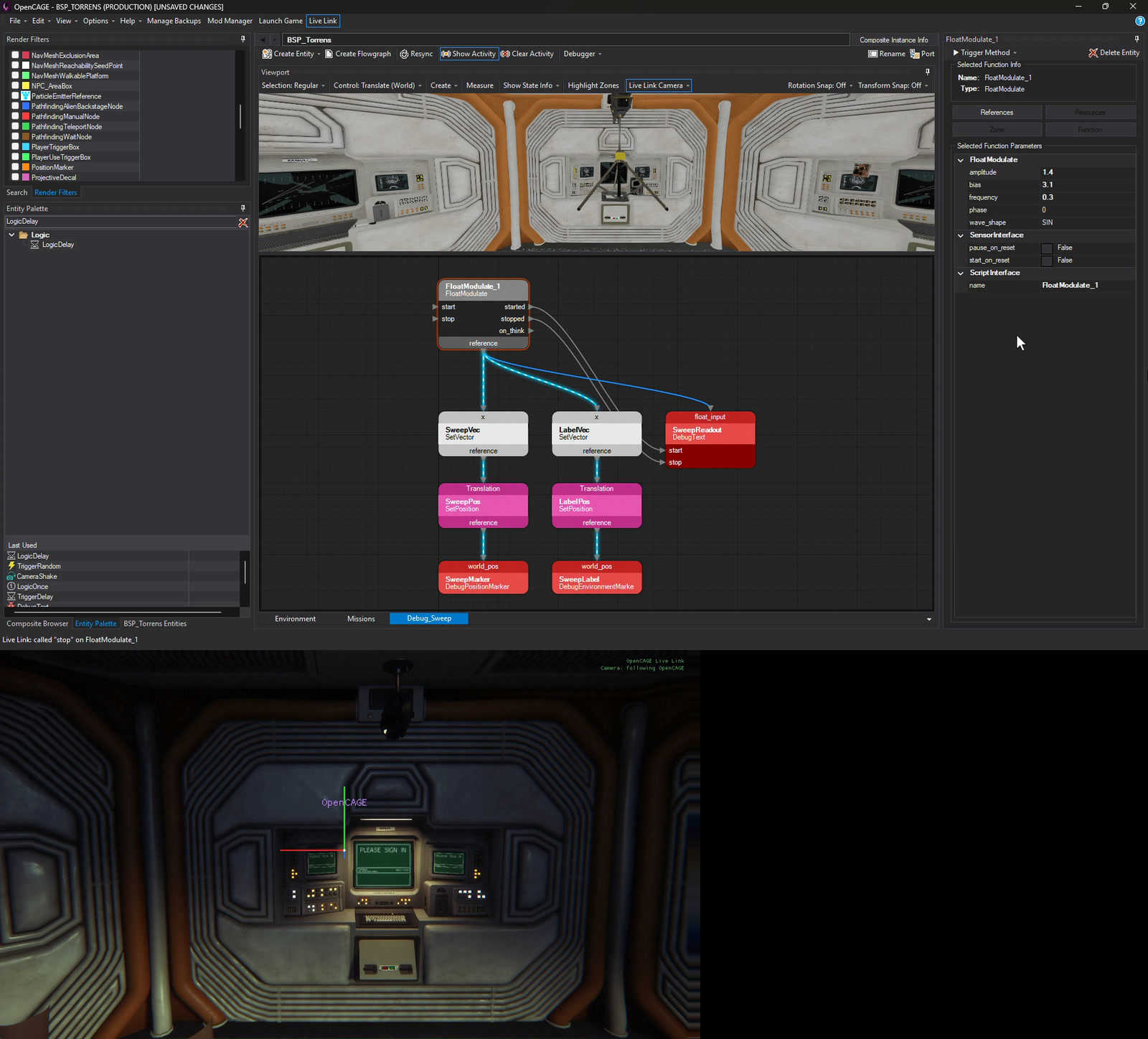This screenshot has width=1148, height=1039.
Task: Click the Create Flowgraph icon
Action: [329, 54]
